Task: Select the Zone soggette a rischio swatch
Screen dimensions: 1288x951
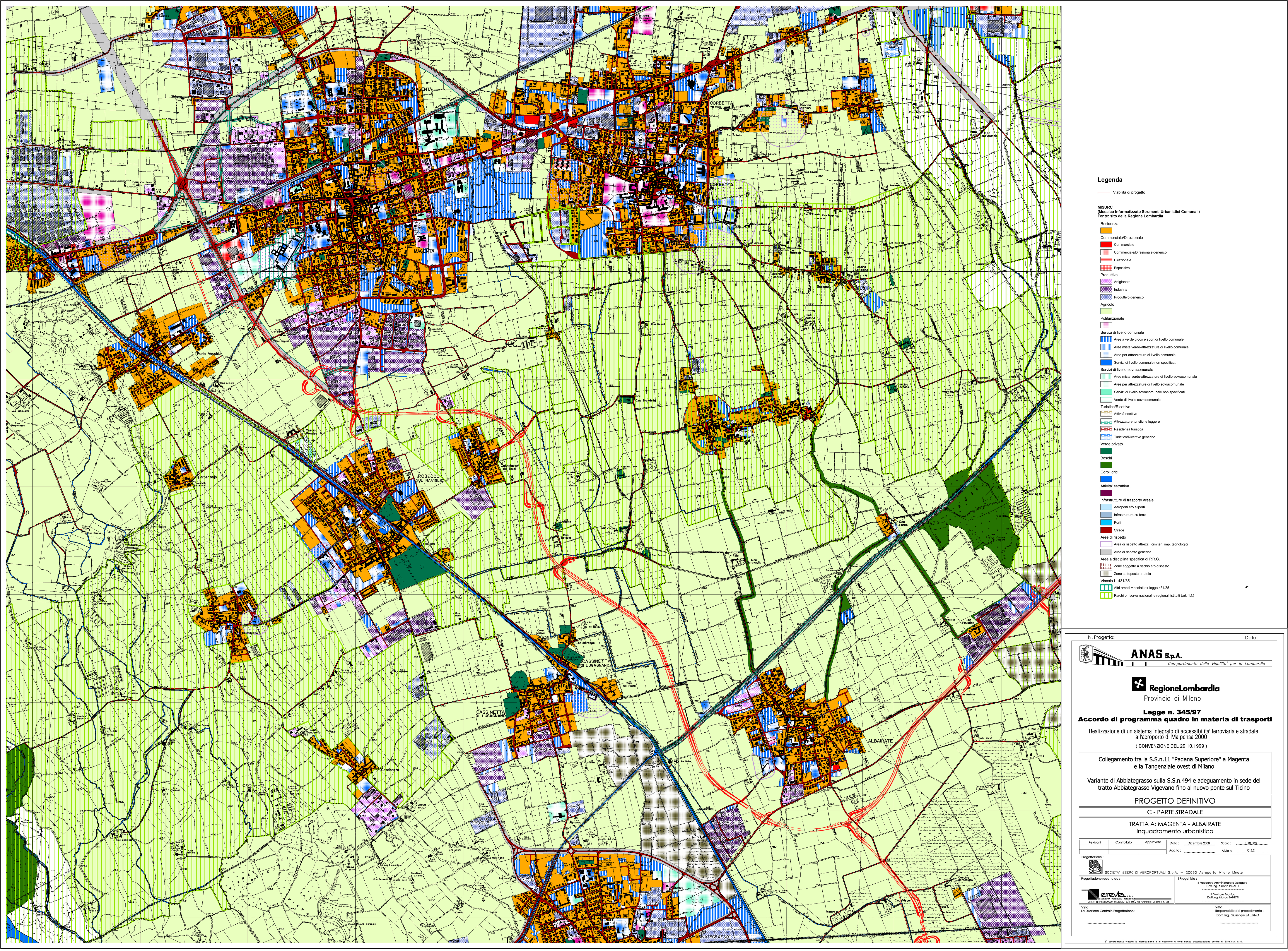Action: 1106,566
